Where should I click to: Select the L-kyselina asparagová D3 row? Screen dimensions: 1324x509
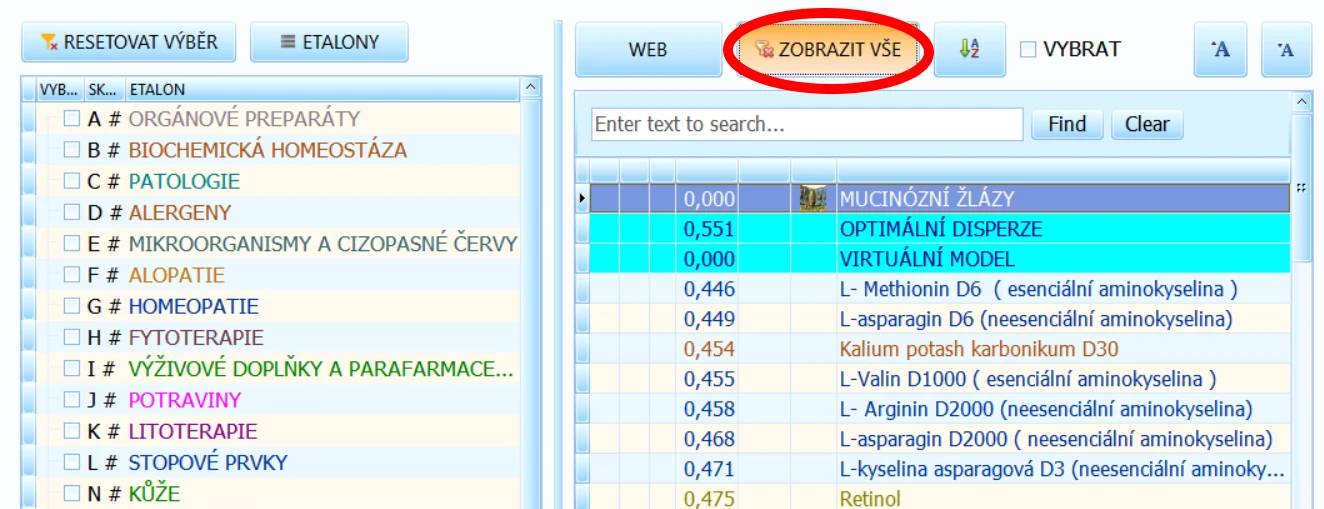click(x=940, y=469)
